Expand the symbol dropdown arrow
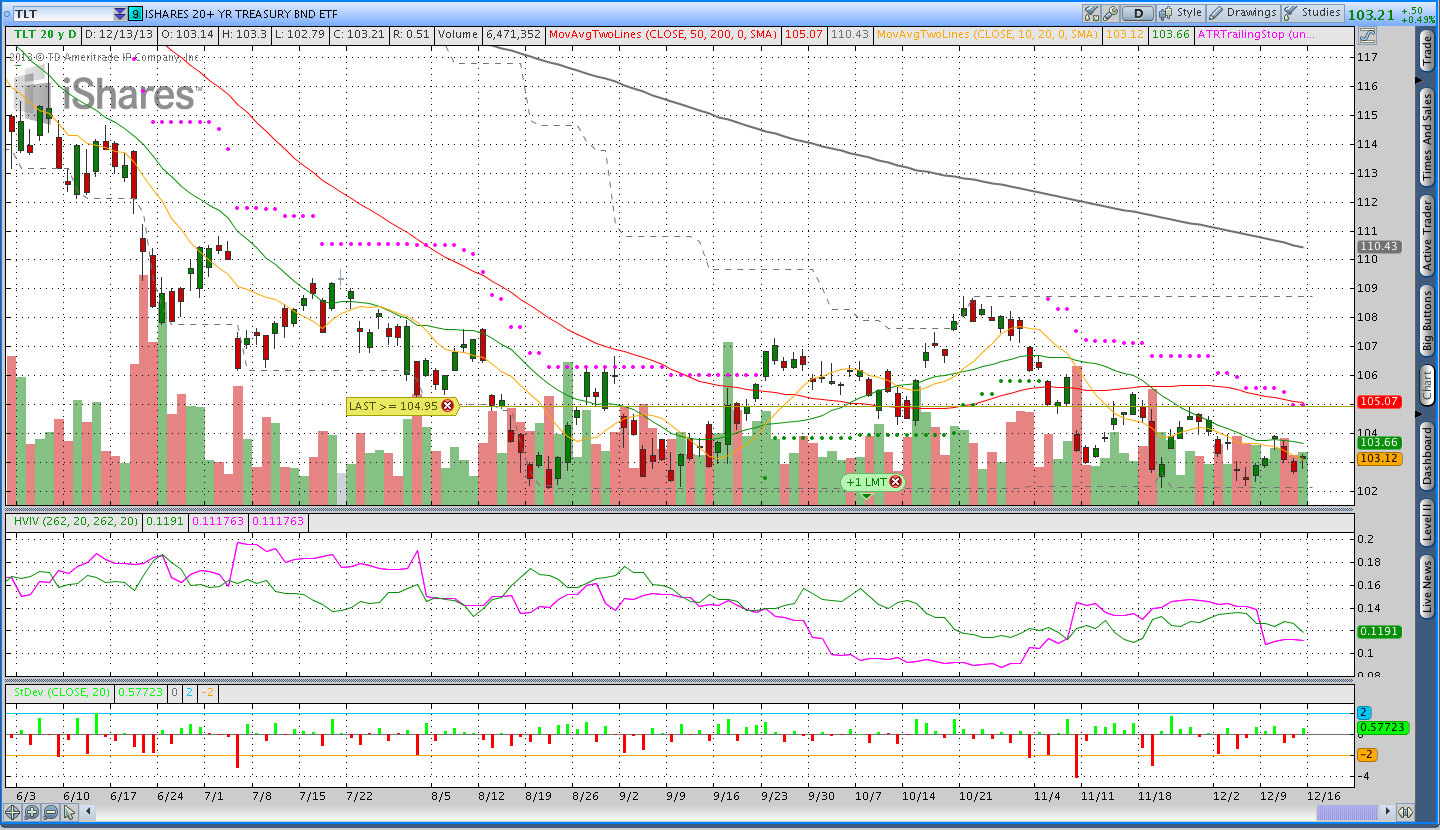This screenshot has height=830, width=1440. (x=120, y=14)
